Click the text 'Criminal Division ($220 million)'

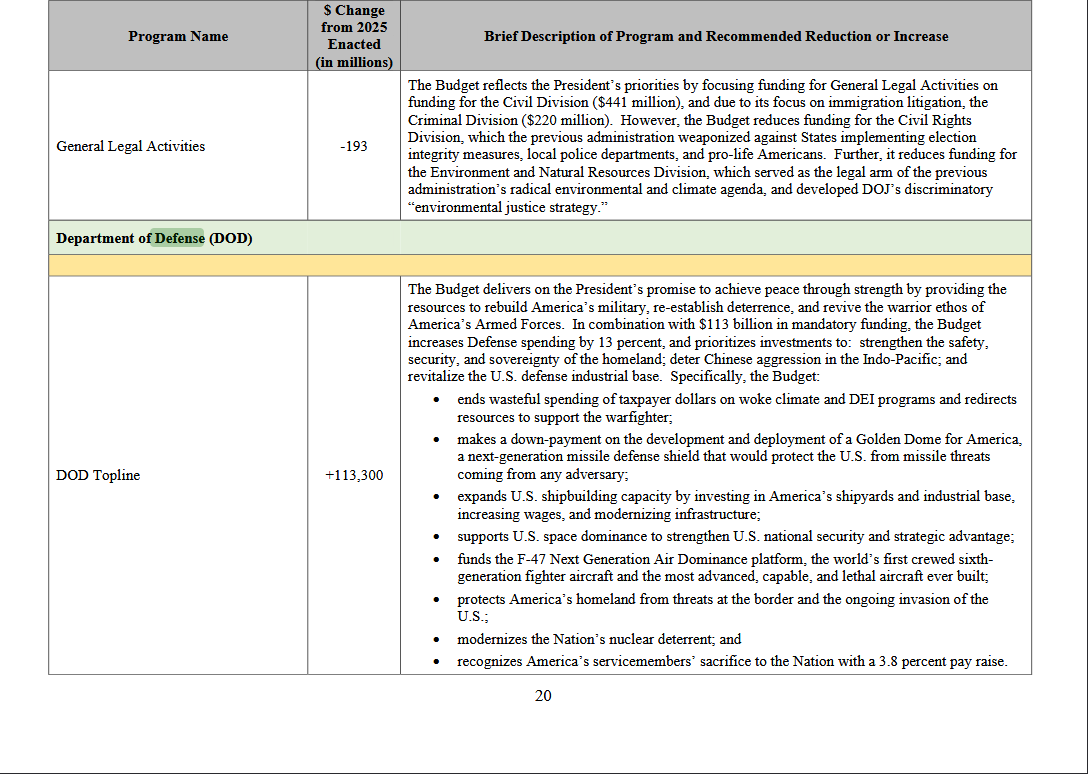click(x=509, y=120)
